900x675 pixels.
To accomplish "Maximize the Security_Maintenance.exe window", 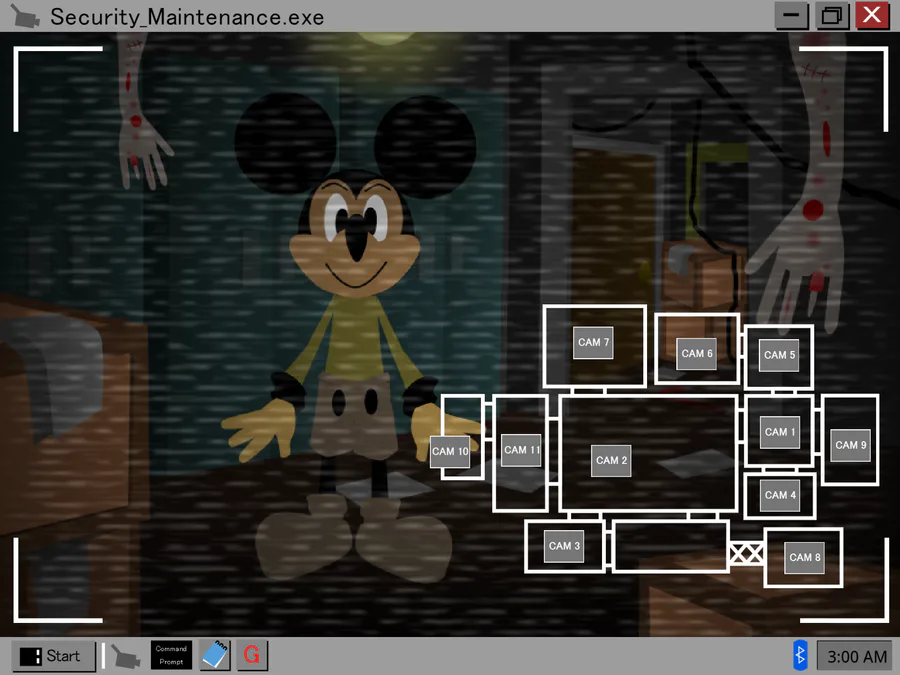I will point(832,15).
